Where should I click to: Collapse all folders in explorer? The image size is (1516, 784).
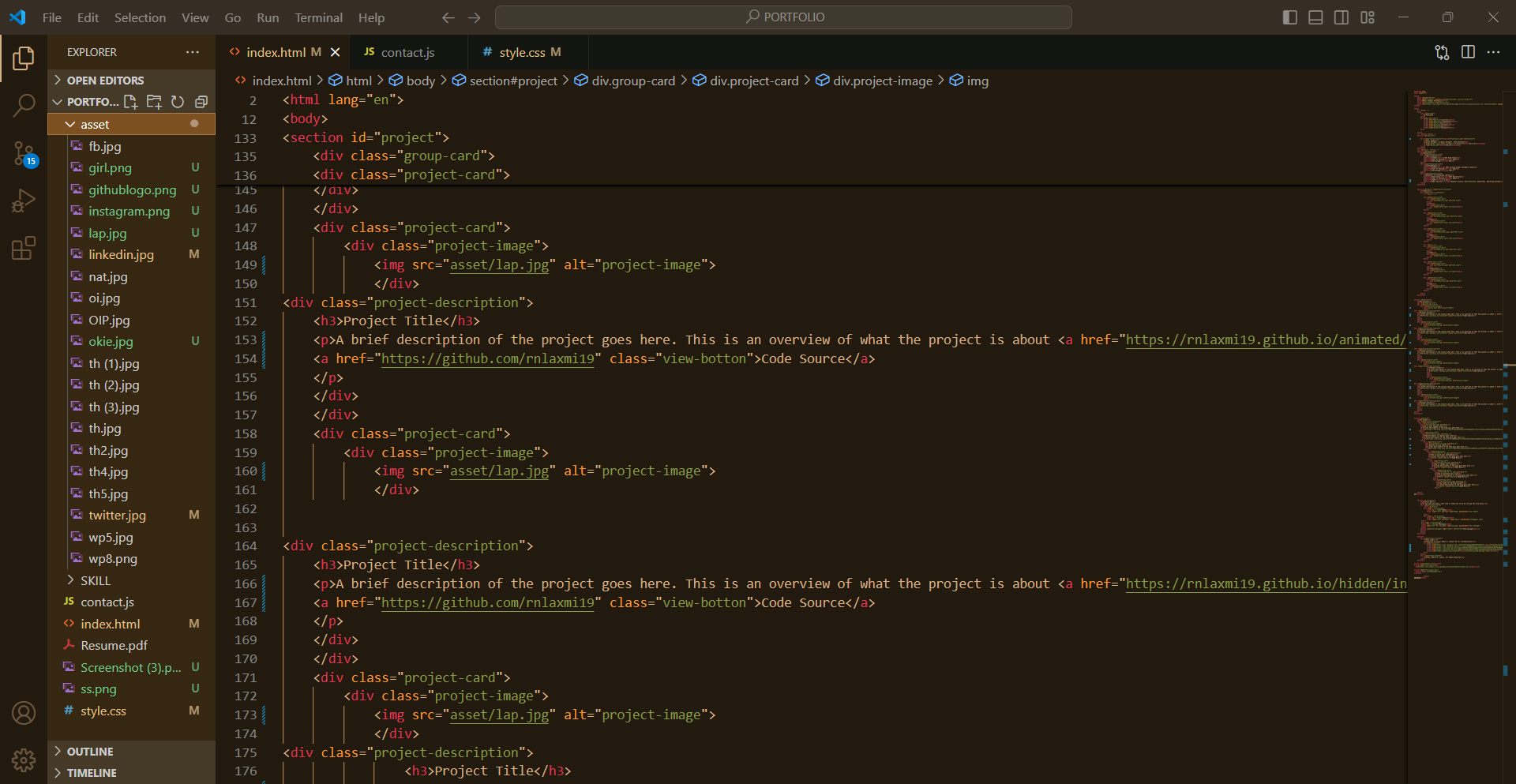click(x=201, y=102)
